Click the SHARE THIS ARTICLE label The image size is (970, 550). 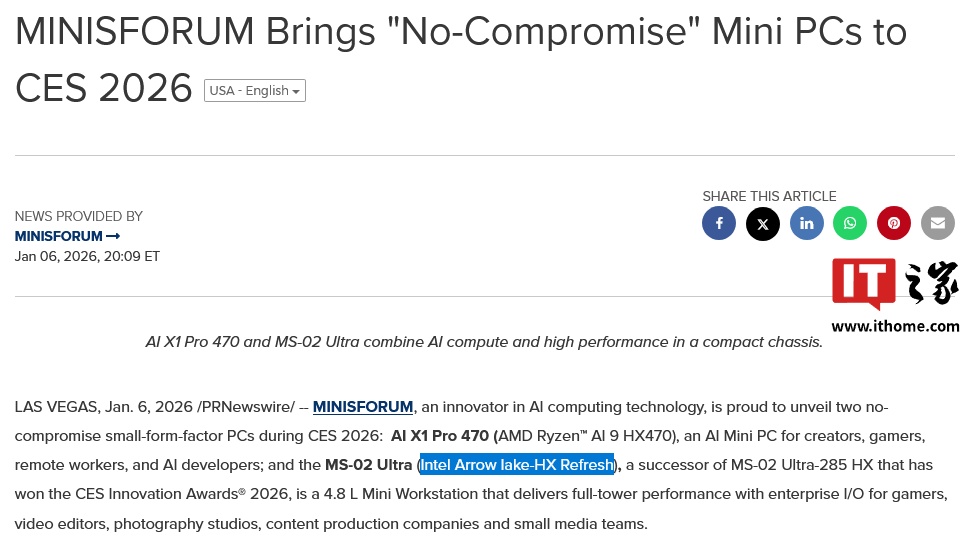[769, 196]
